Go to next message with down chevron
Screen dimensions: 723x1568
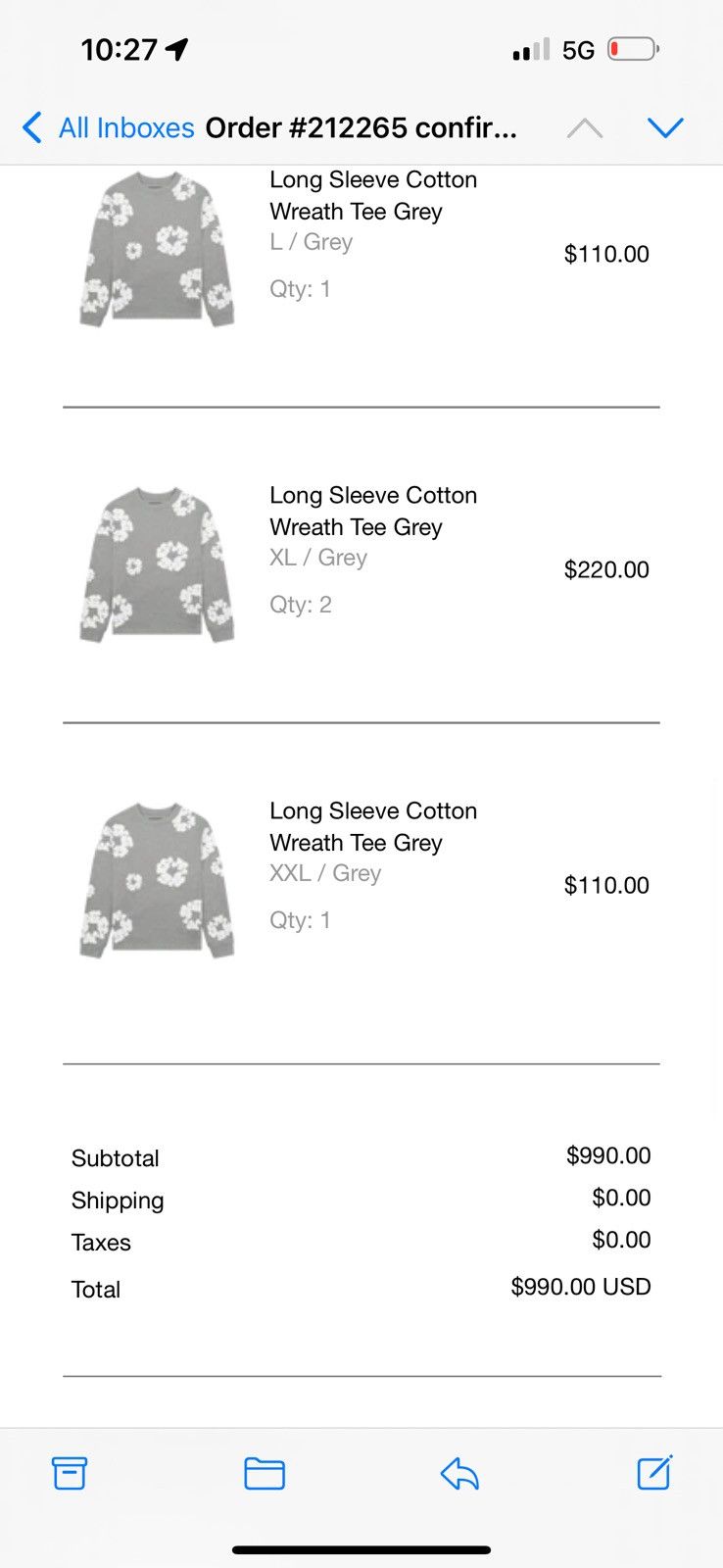pyautogui.click(x=665, y=127)
